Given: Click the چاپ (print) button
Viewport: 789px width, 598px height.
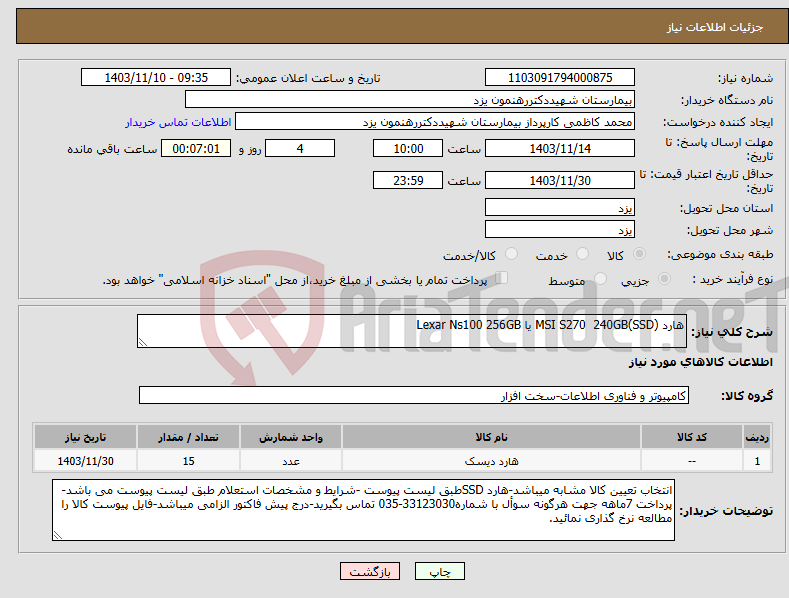Looking at the screenshot, I should (439, 571).
